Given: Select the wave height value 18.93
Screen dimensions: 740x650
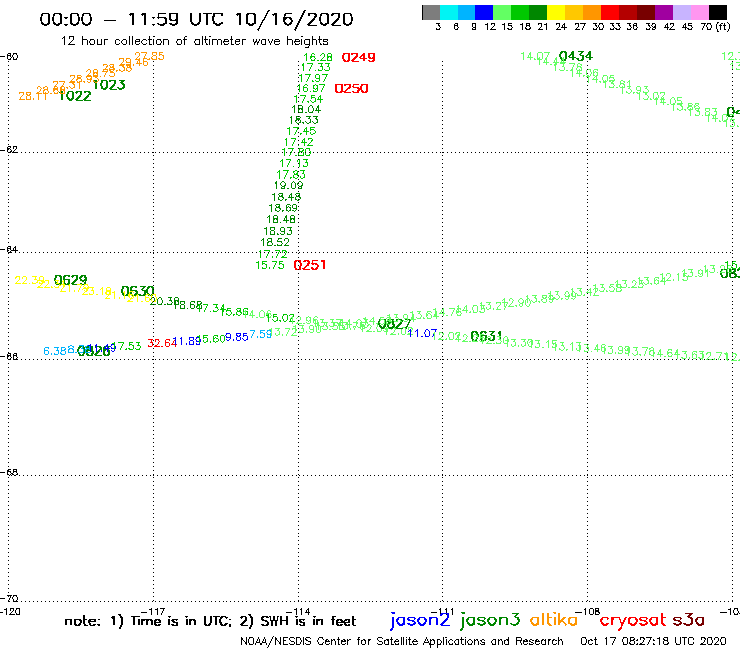Looking at the screenshot, I should tap(278, 231).
